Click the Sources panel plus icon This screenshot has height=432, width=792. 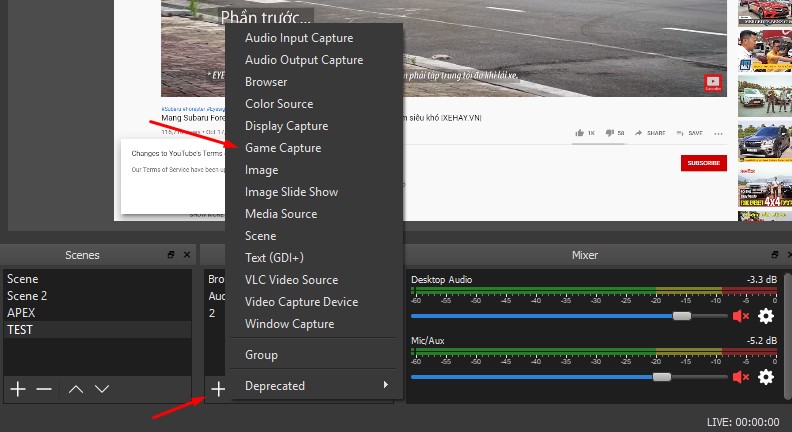click(x=218, y=389)
